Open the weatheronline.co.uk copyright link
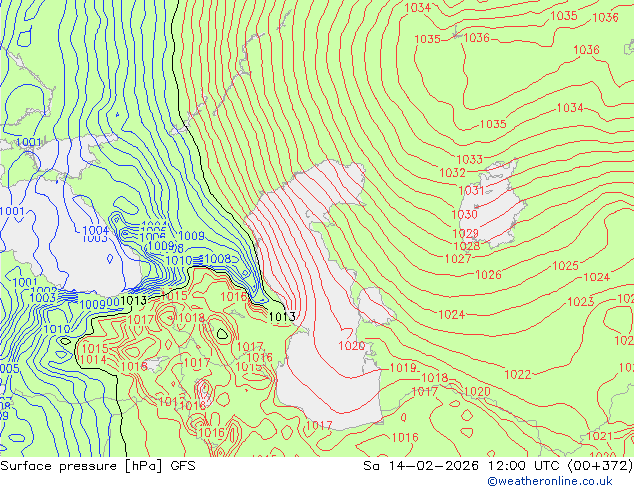The image size is (634, 490). [550, 481]
